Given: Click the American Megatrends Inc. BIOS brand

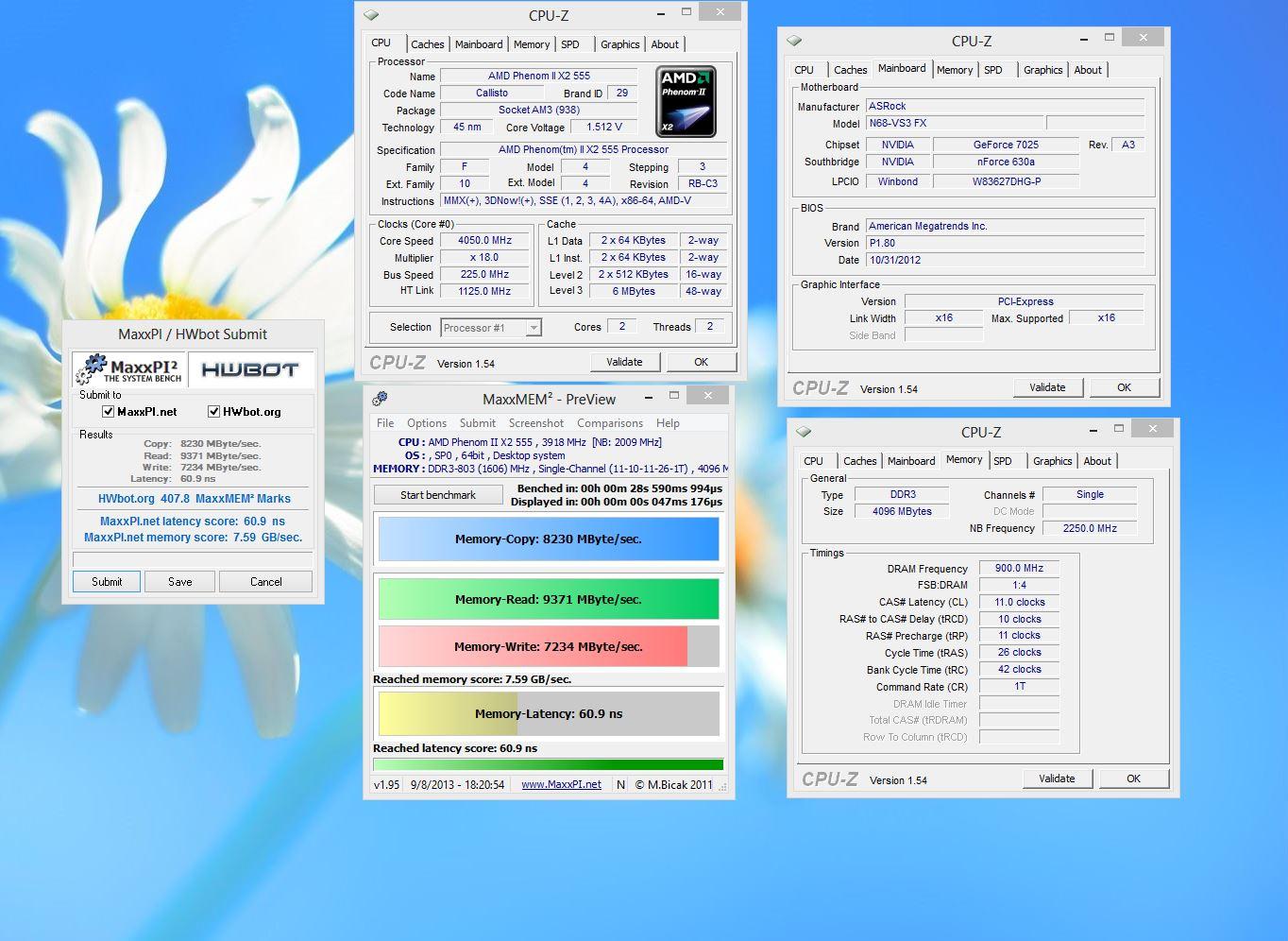Looking at the screenshot, I should coord(1006,226).
